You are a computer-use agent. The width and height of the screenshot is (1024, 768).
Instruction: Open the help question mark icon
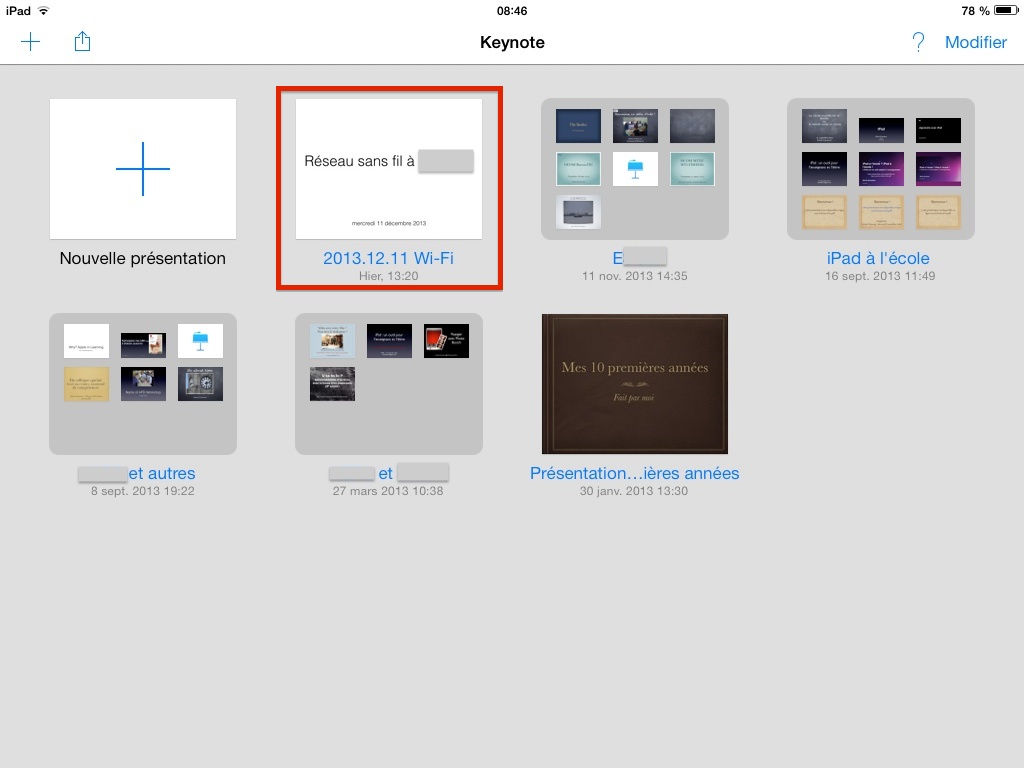coord(918,42)
